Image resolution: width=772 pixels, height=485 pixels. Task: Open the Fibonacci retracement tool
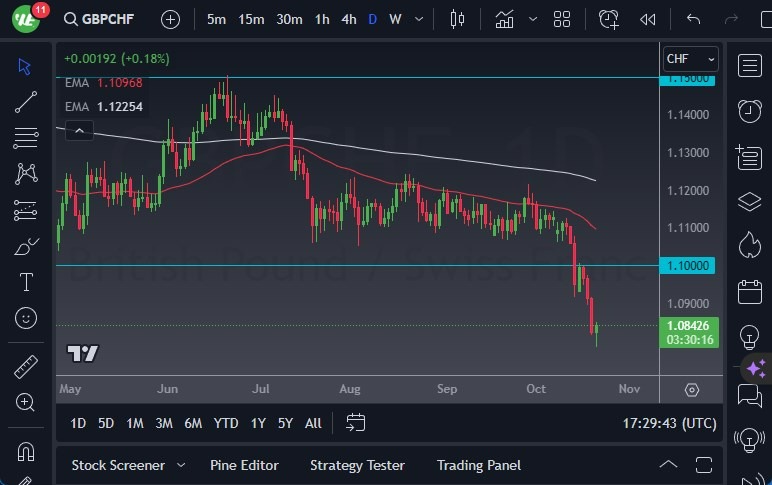point(26,138)
